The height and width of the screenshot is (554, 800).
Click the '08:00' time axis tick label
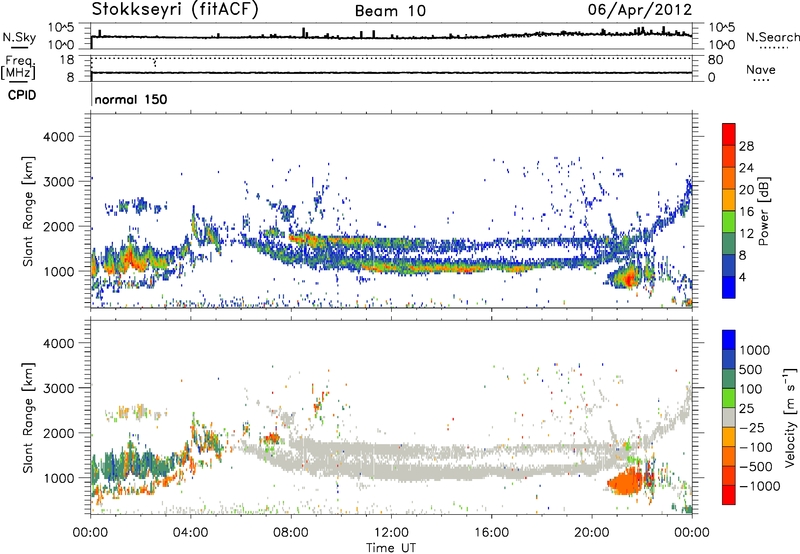point(291,533)
